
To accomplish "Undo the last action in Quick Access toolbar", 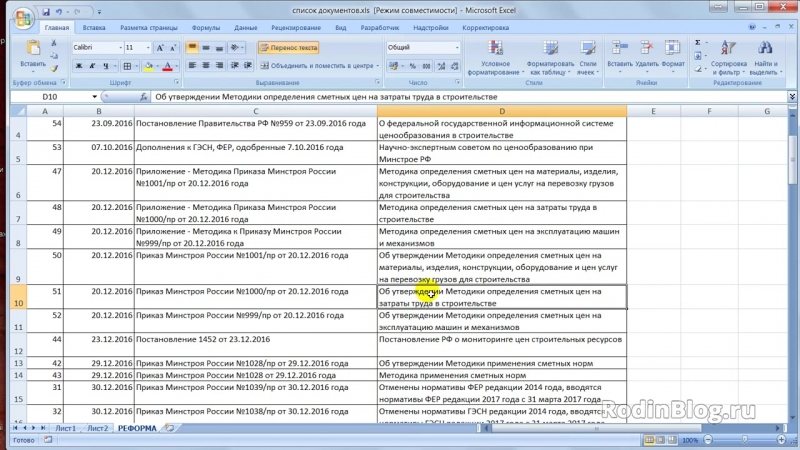I will (x=59, y=11).
